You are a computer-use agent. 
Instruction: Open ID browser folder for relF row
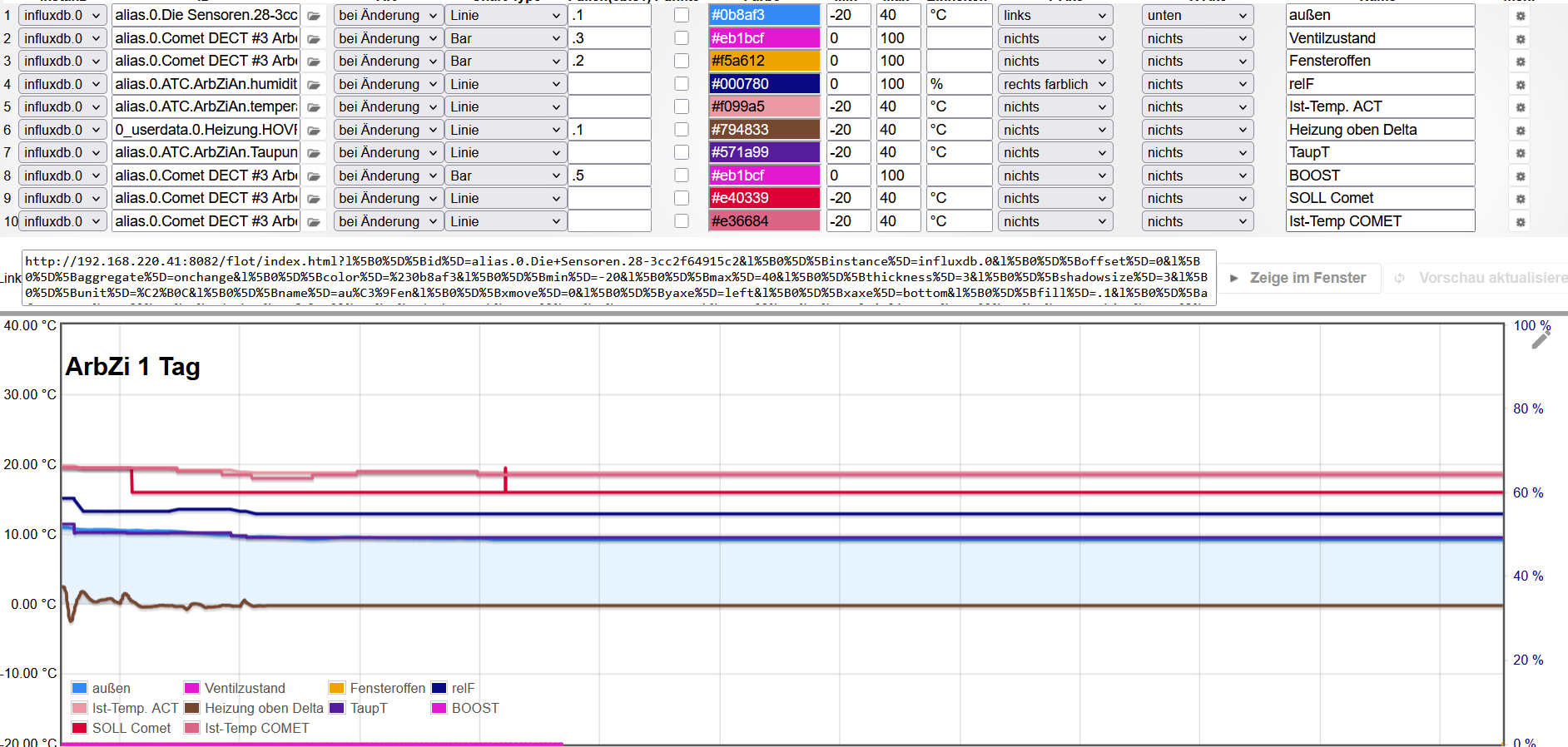(314, 85)
